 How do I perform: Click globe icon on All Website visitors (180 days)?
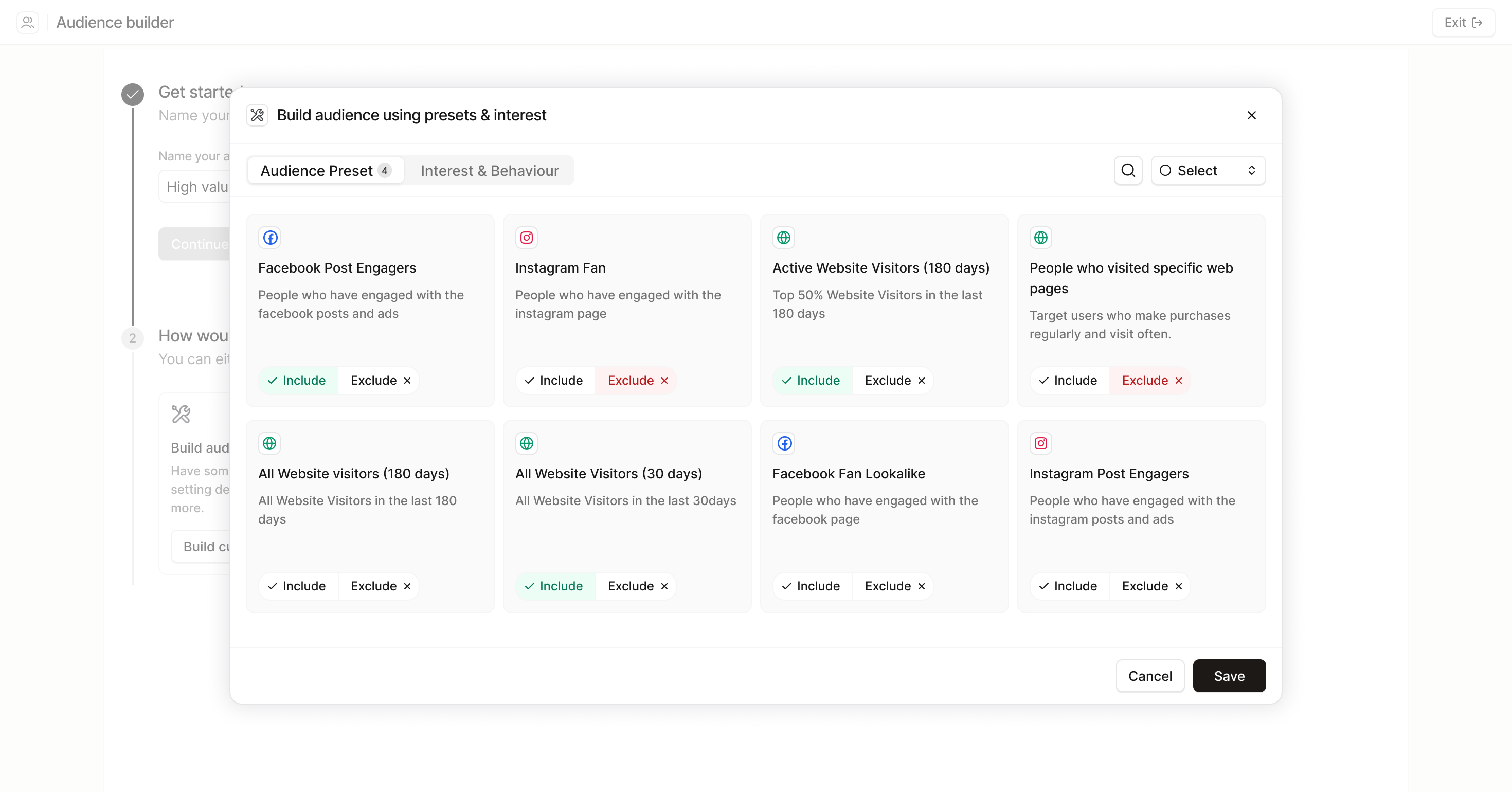coord(270,443)
